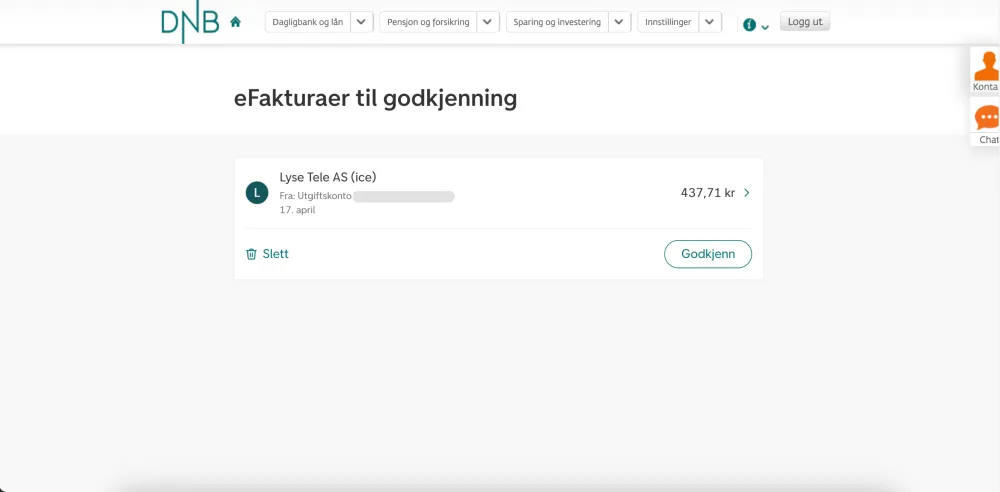
Task: Click the round L avatar for Lyse Tele
Action: (257, 193)
